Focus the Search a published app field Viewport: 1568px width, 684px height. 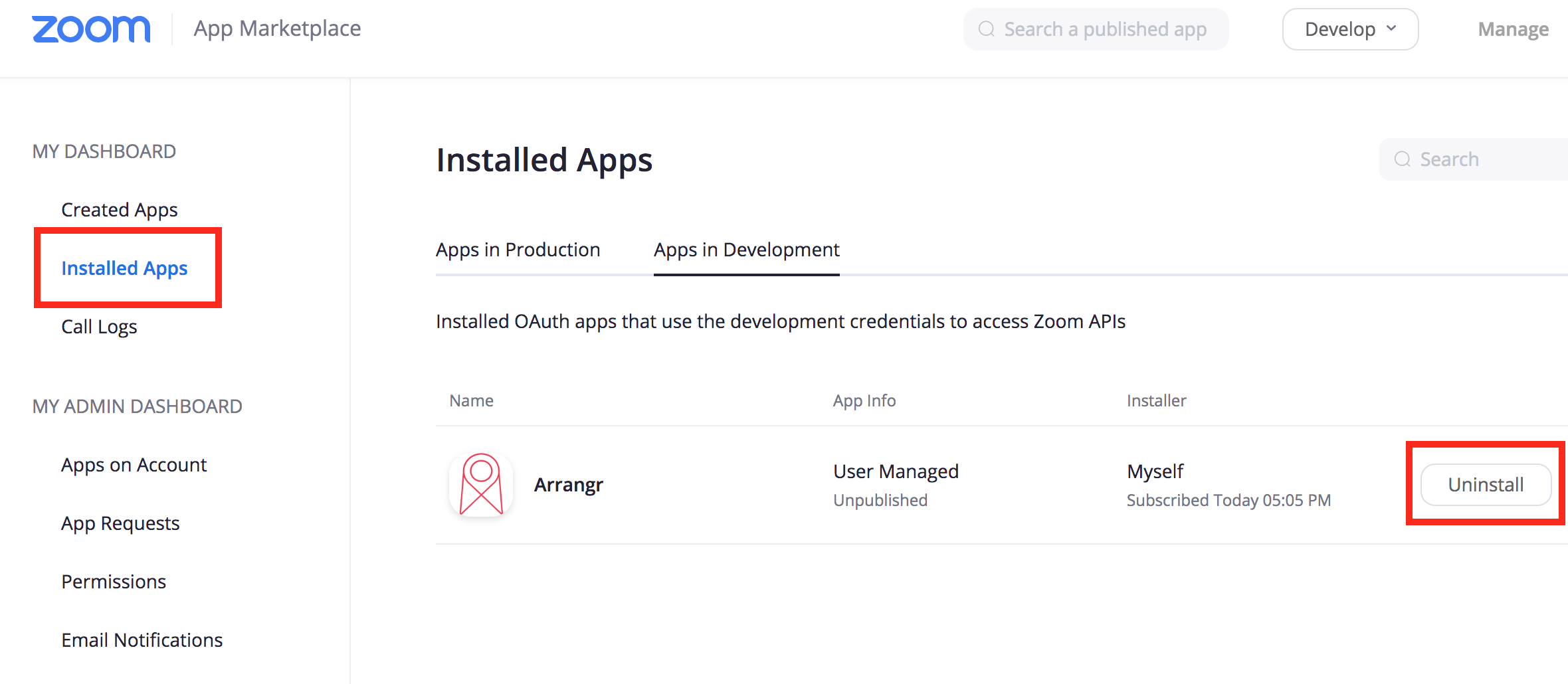(1096, 29)
